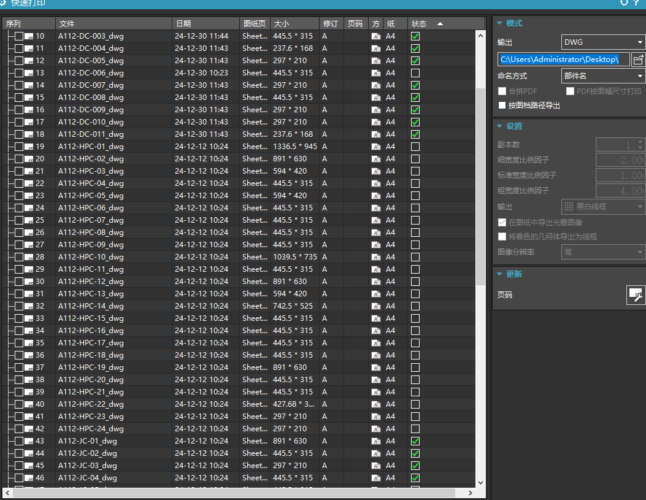Click the update page number icon button

click(635, 293)
